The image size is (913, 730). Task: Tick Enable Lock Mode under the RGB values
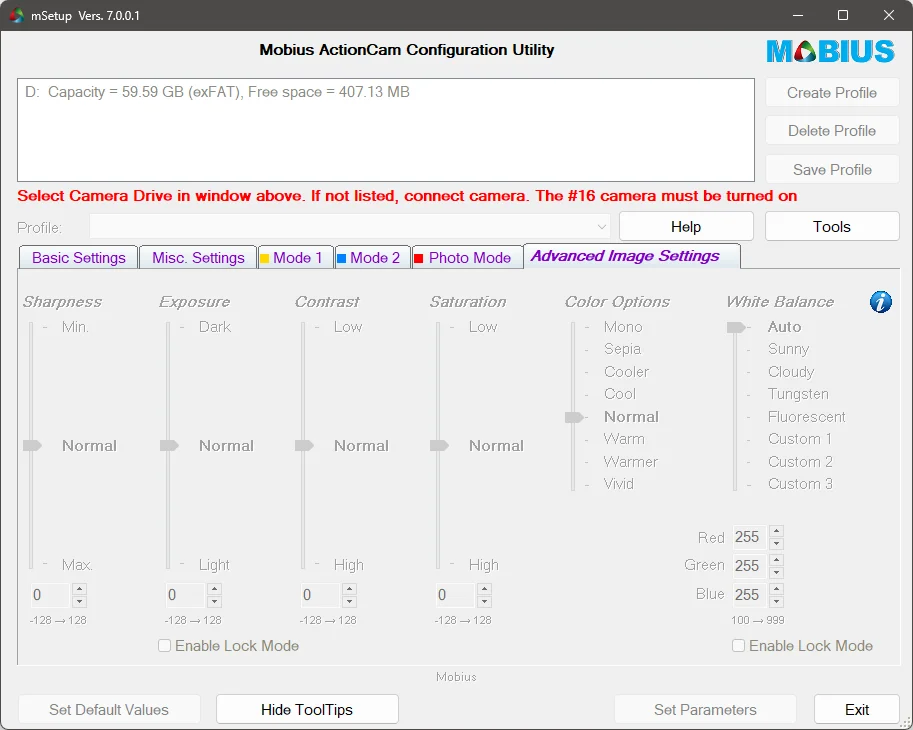pyautogui.click(x=738, y=646)
